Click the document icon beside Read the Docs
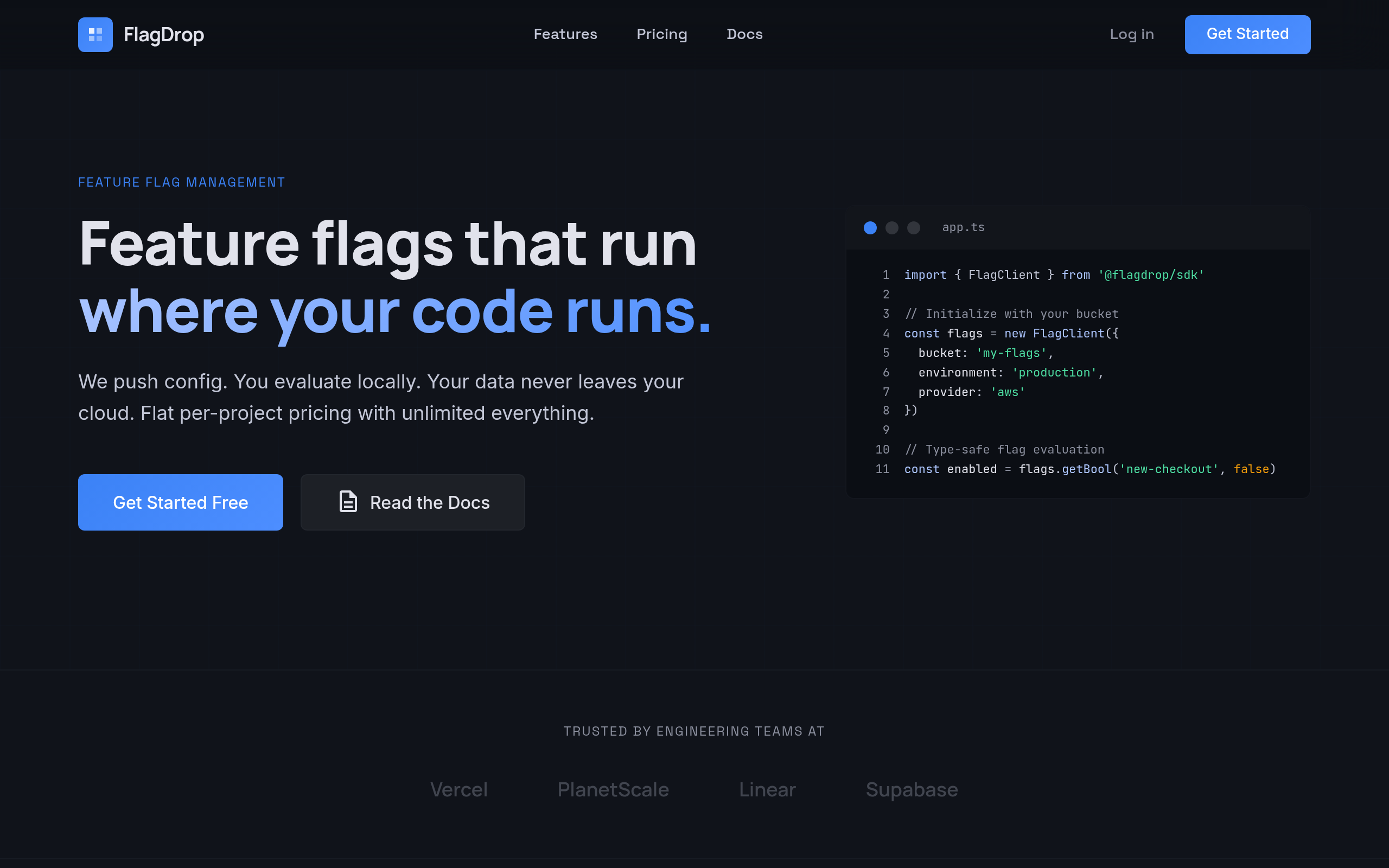 tap(348, 502)
